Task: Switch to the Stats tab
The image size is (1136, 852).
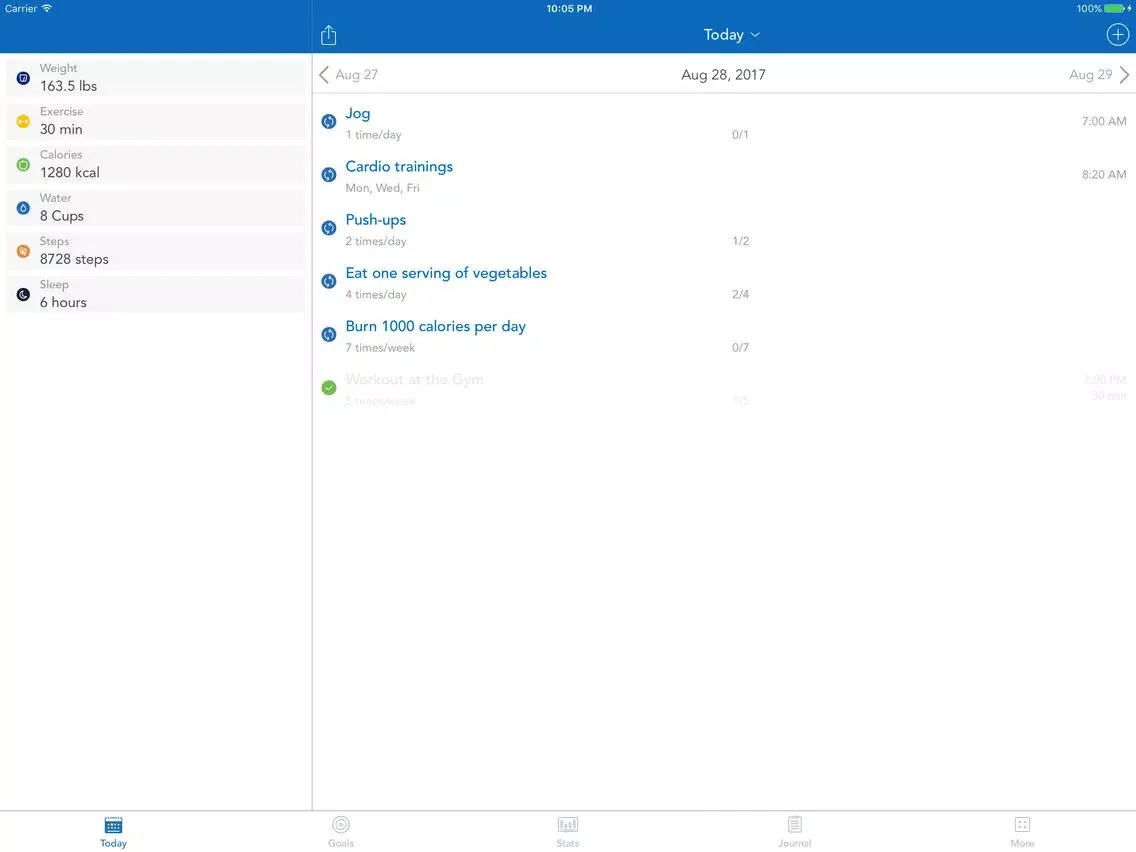Action: tap(567, 830)
